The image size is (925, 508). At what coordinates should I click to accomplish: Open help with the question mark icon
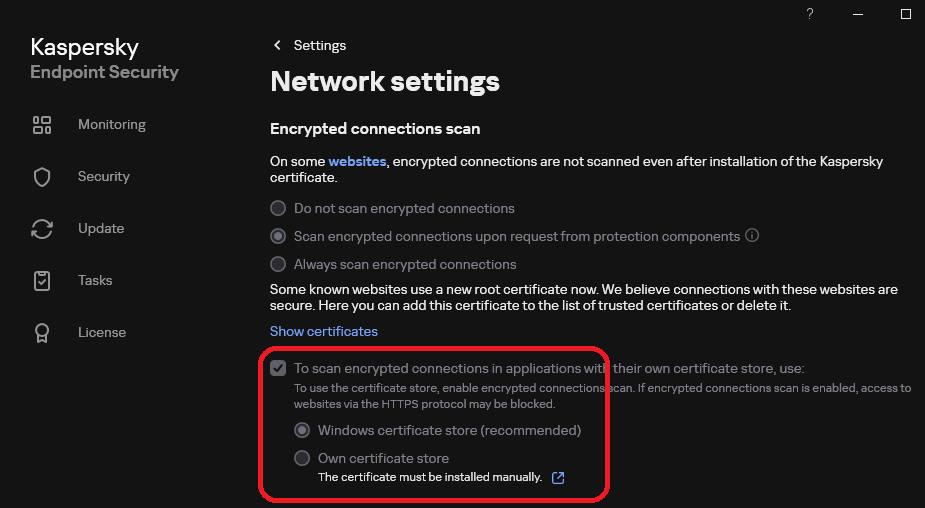tap(810, 13)
